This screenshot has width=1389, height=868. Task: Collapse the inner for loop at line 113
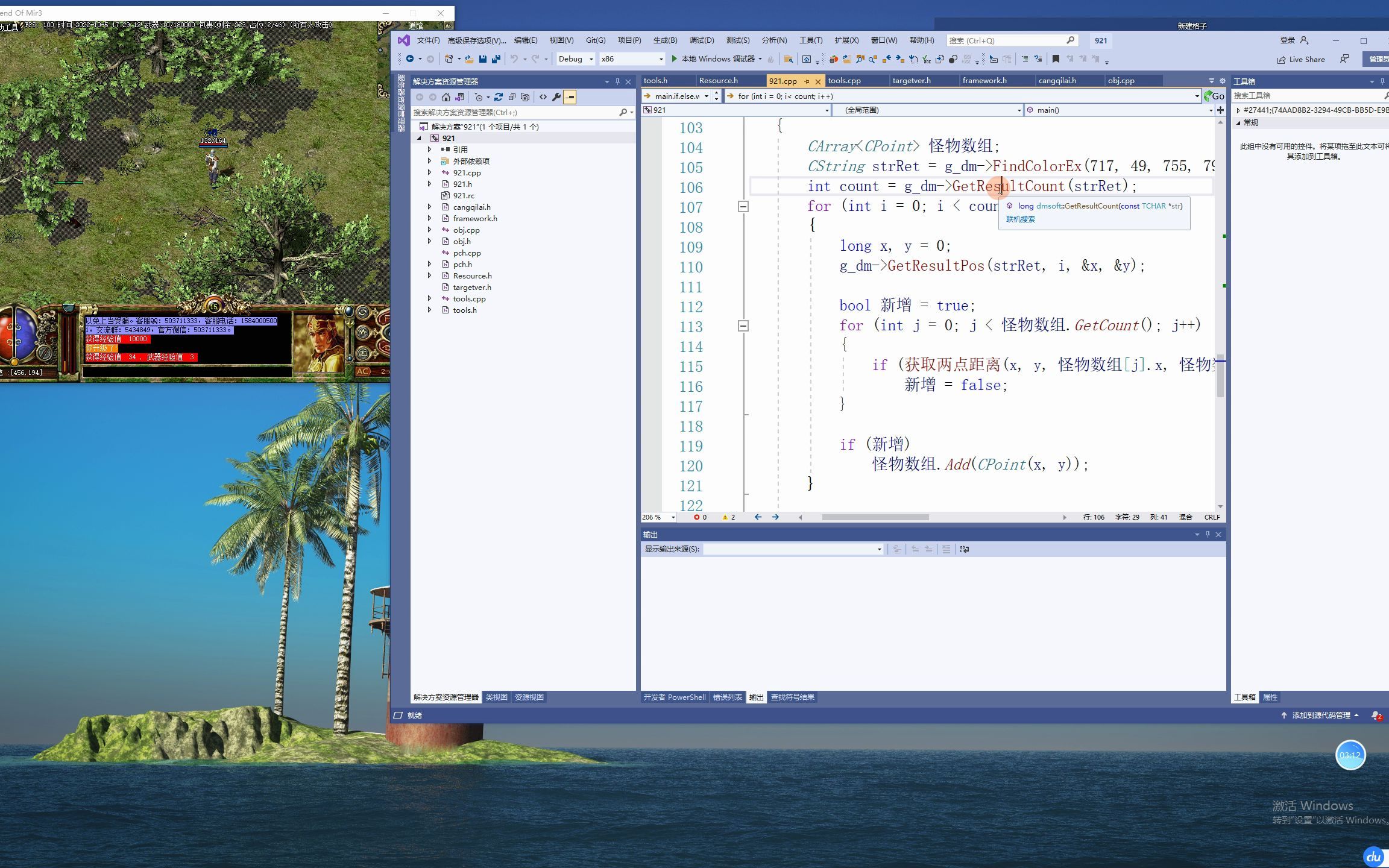tap(743, 326)
